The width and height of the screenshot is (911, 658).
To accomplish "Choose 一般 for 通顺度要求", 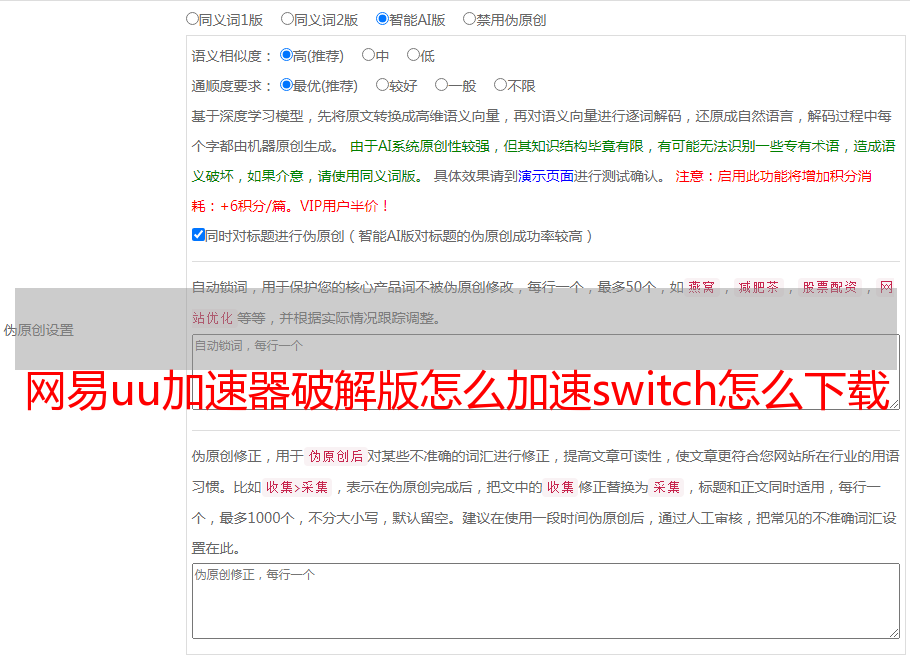I will coord(441,85).
